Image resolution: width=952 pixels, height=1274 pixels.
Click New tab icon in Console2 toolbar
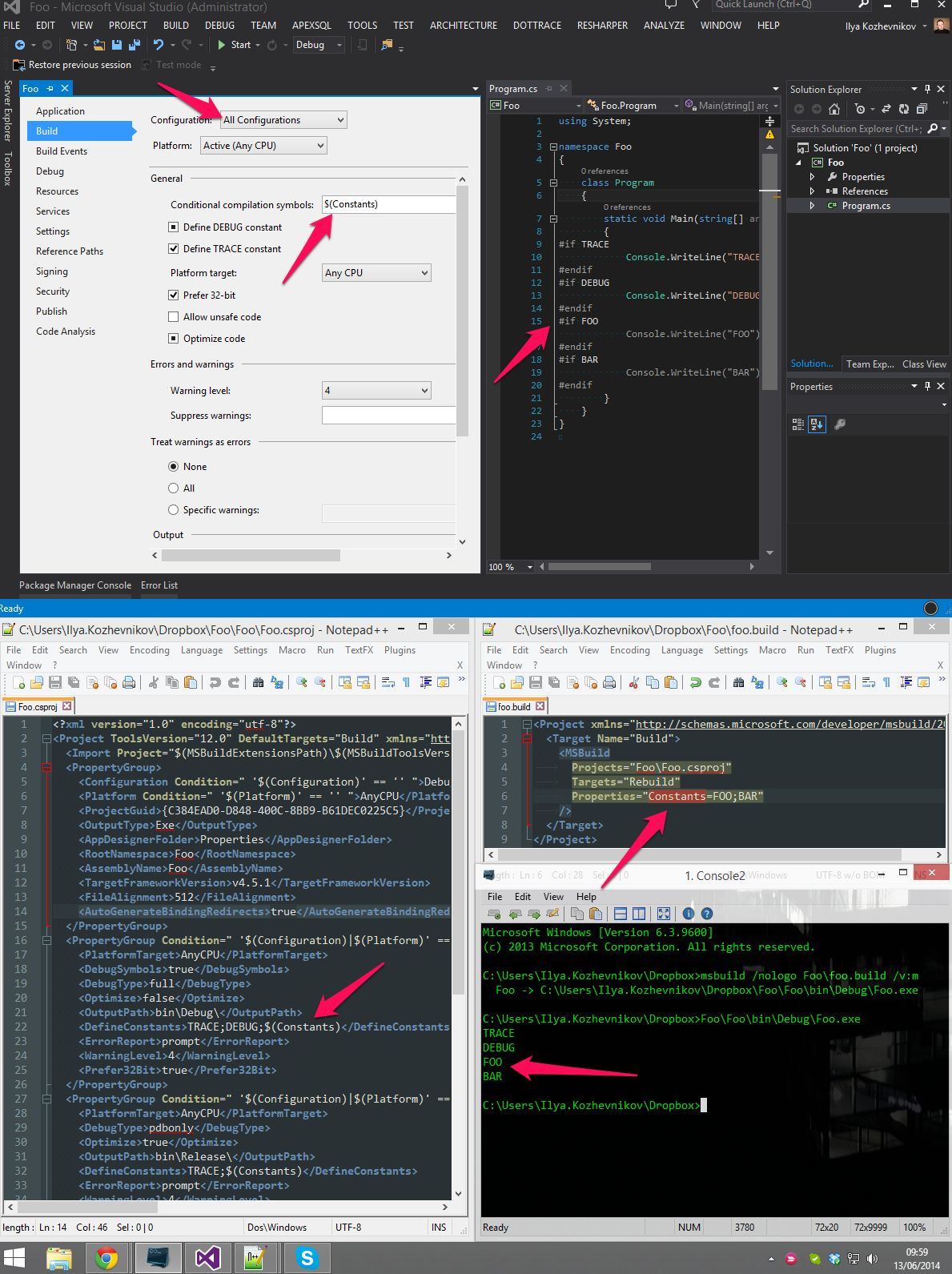point(495,914)
